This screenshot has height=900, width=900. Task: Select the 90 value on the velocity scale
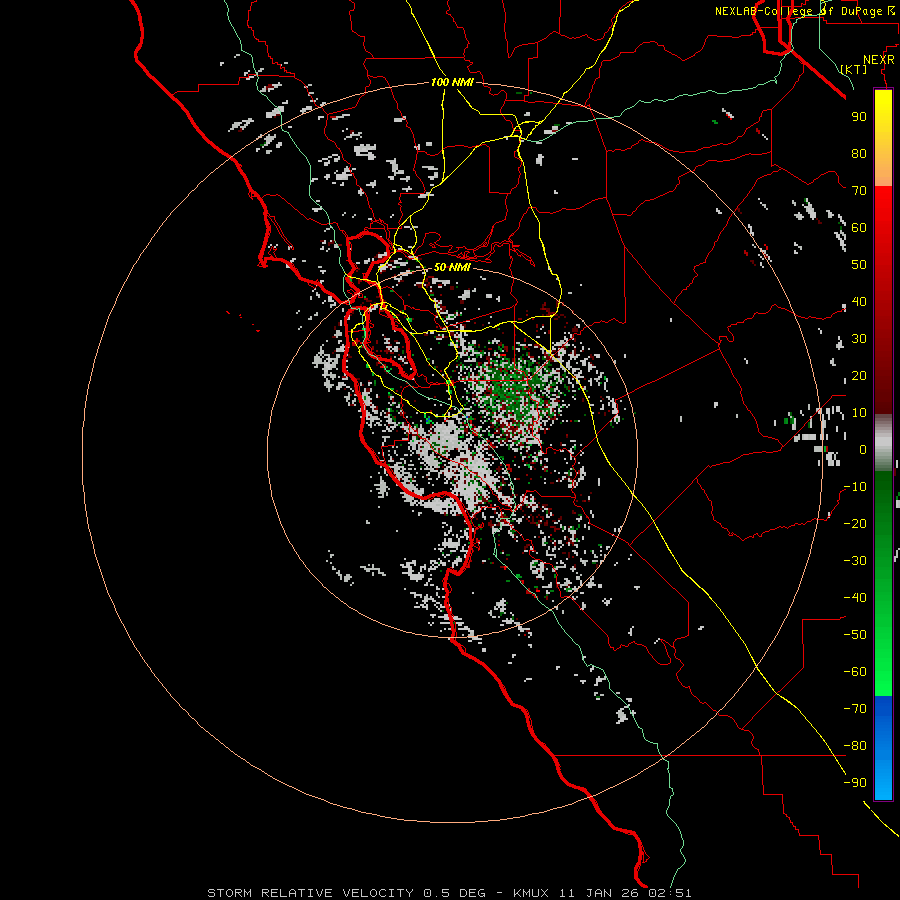(859, 117)
